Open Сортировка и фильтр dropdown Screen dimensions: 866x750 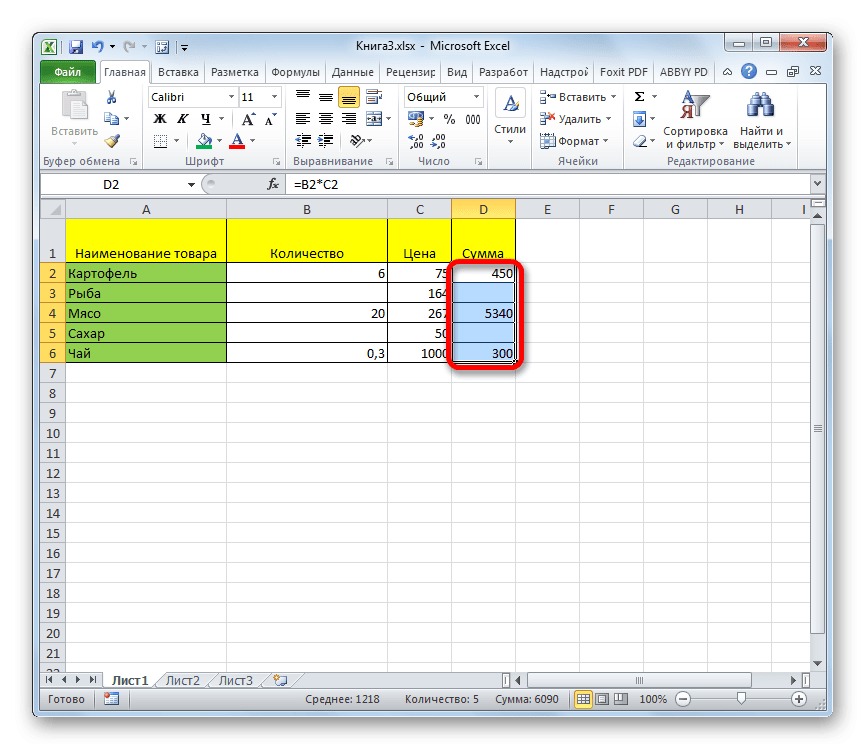click(695, 120)
